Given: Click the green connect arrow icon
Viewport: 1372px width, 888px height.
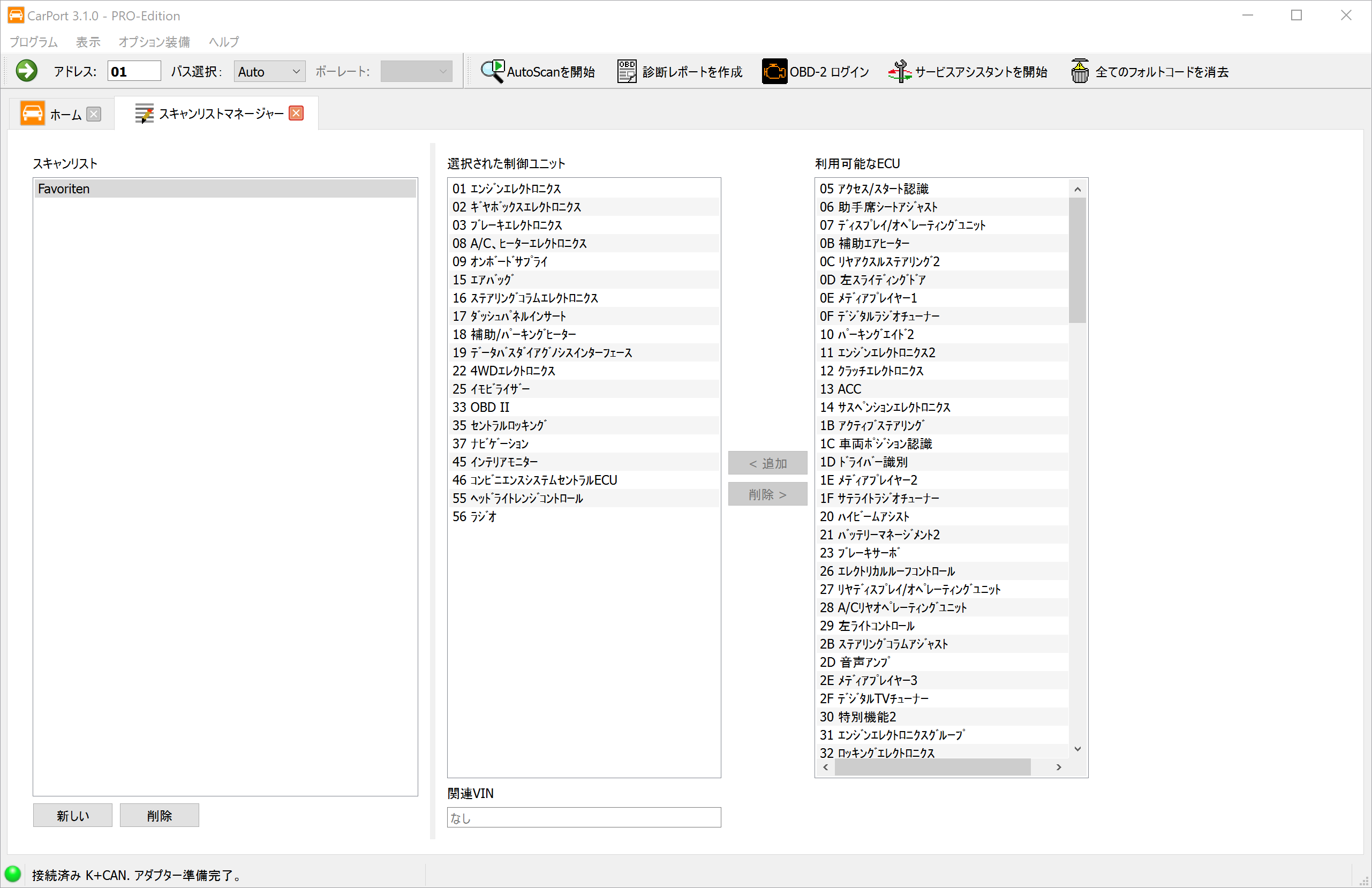Looking at the screenshot, I should pyautogui.click(x=27, y=71).
